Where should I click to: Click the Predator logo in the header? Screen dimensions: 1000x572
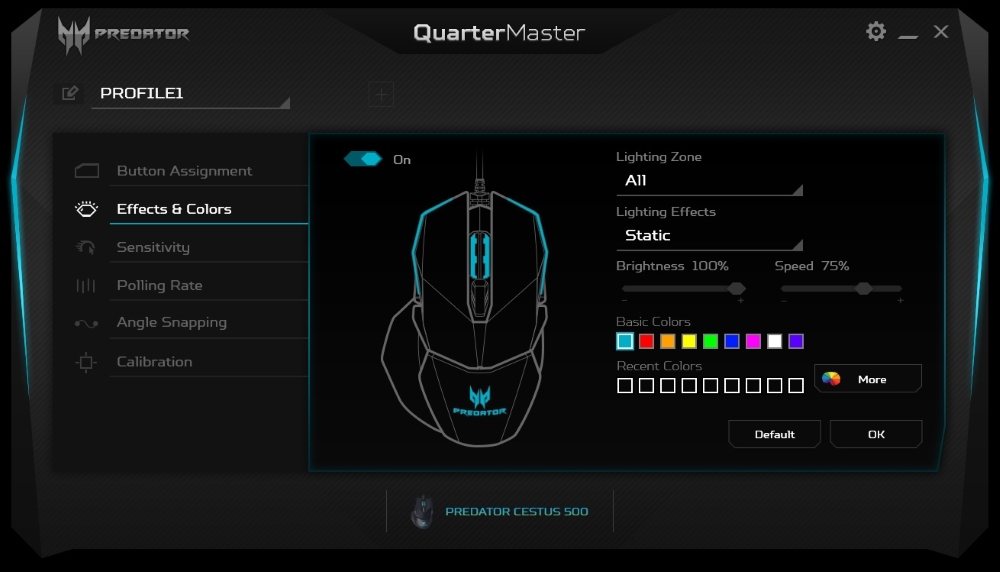tap(123, 34)
